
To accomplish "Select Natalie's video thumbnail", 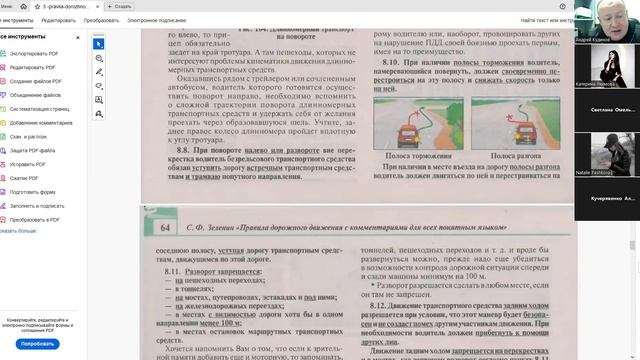I will (x=607, y=154).
